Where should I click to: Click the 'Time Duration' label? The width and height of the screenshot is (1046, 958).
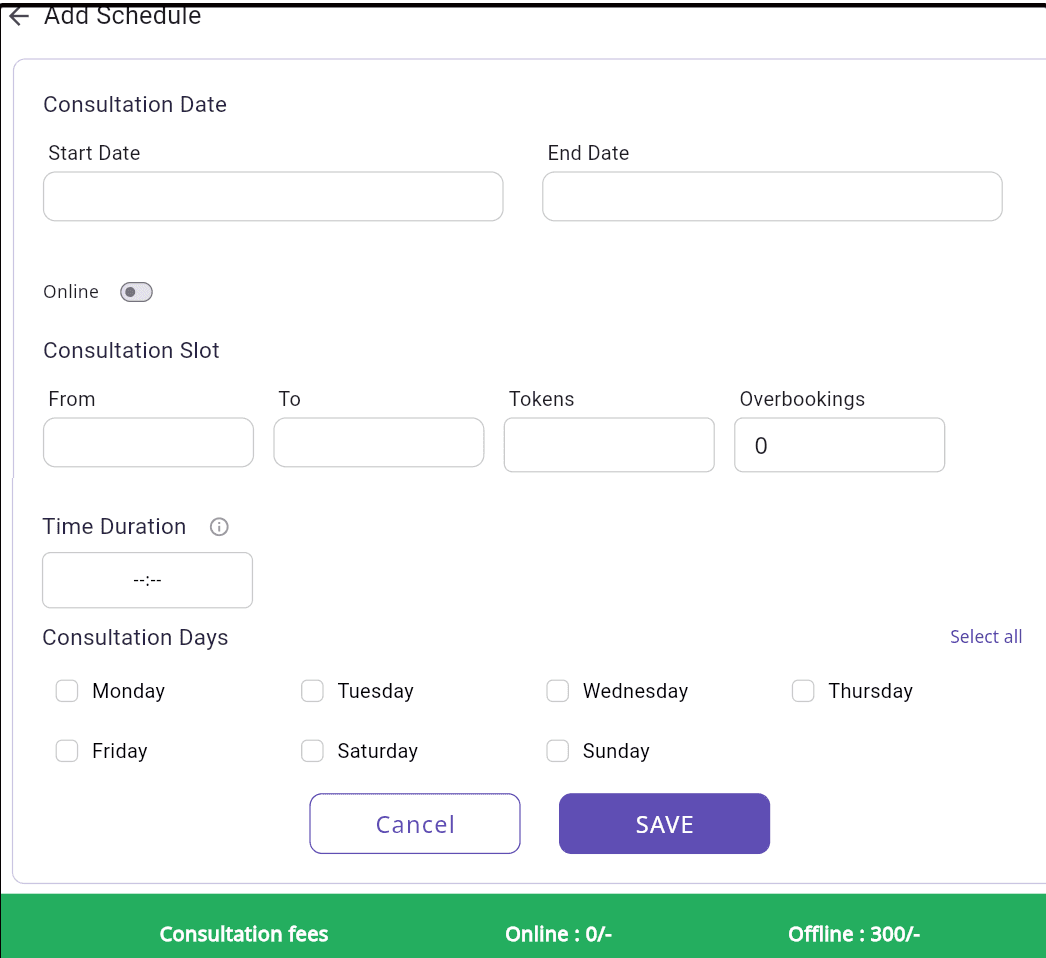(x=114, y=526)
